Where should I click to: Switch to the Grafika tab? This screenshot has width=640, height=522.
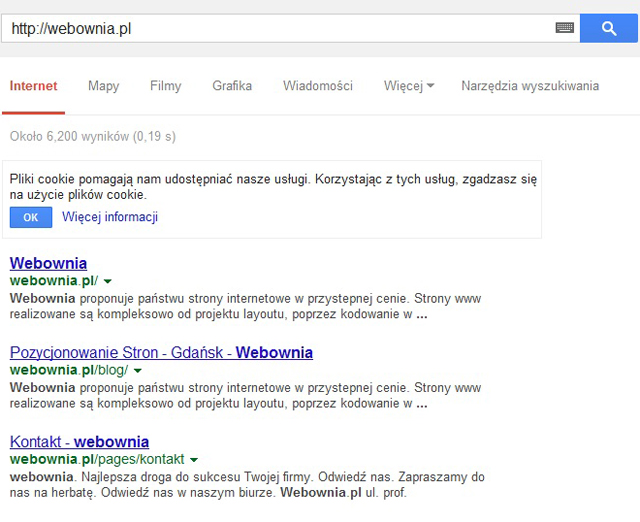pos(232,86)
